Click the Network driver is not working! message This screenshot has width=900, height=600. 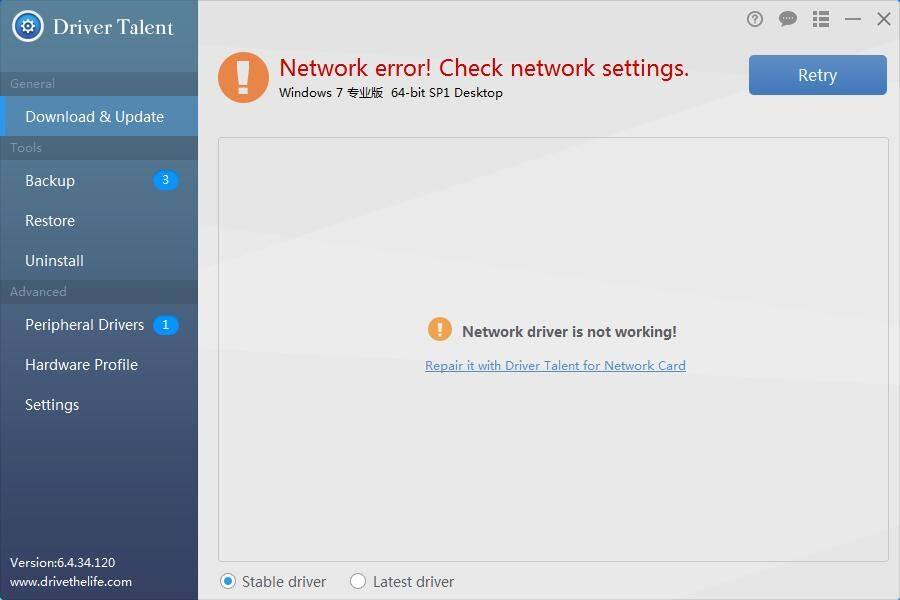569,332
